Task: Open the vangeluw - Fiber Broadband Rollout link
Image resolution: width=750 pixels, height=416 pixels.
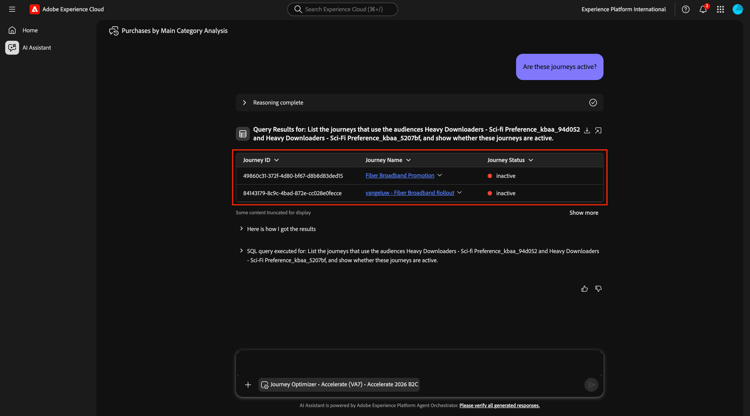Action: tap(410, 193)
